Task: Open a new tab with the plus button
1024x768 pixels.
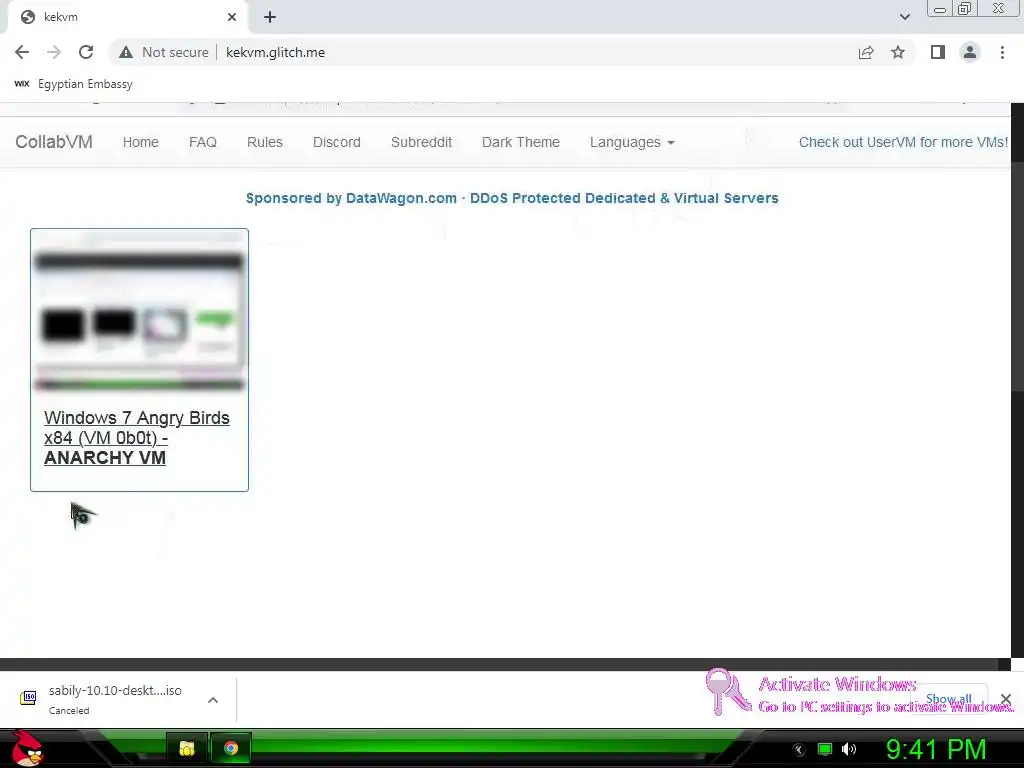Action: 270,17
